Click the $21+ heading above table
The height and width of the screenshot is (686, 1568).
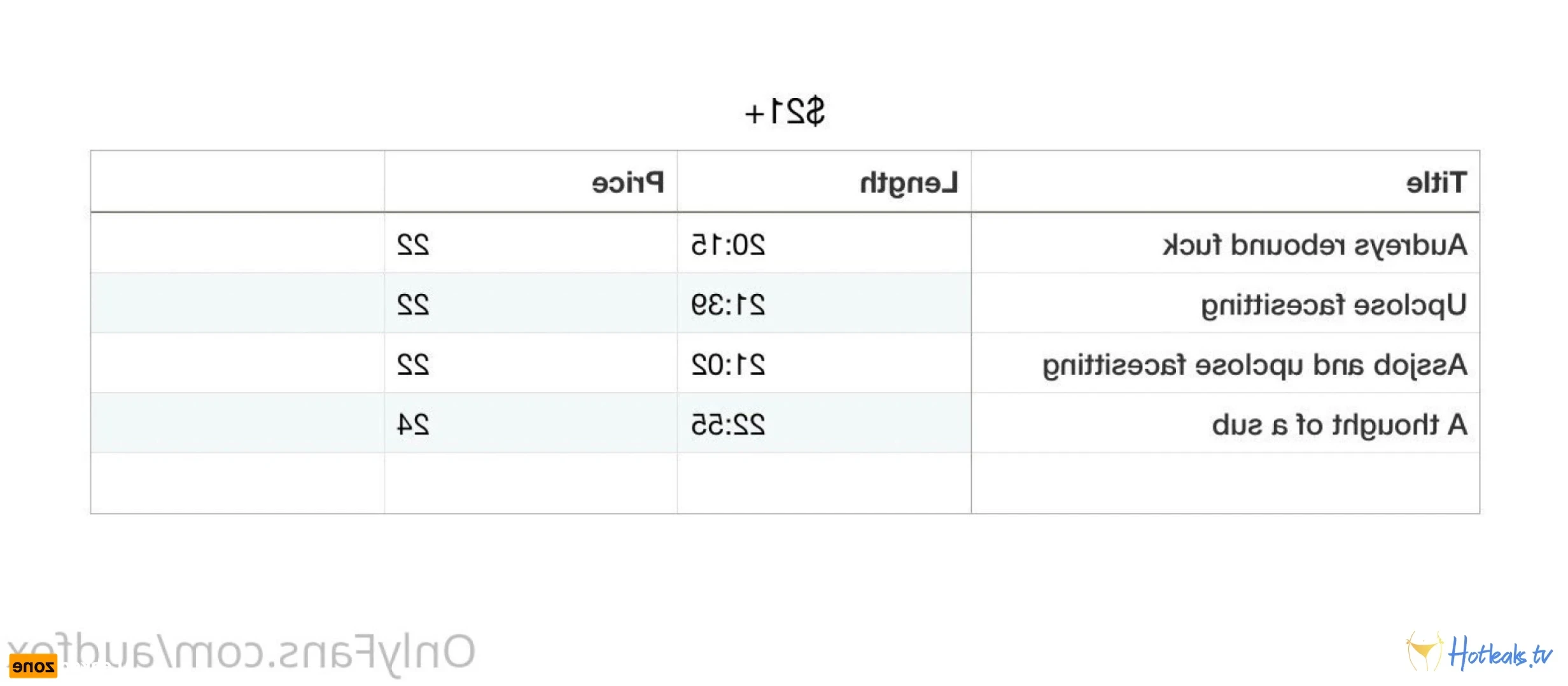click(x=785, y=112)
